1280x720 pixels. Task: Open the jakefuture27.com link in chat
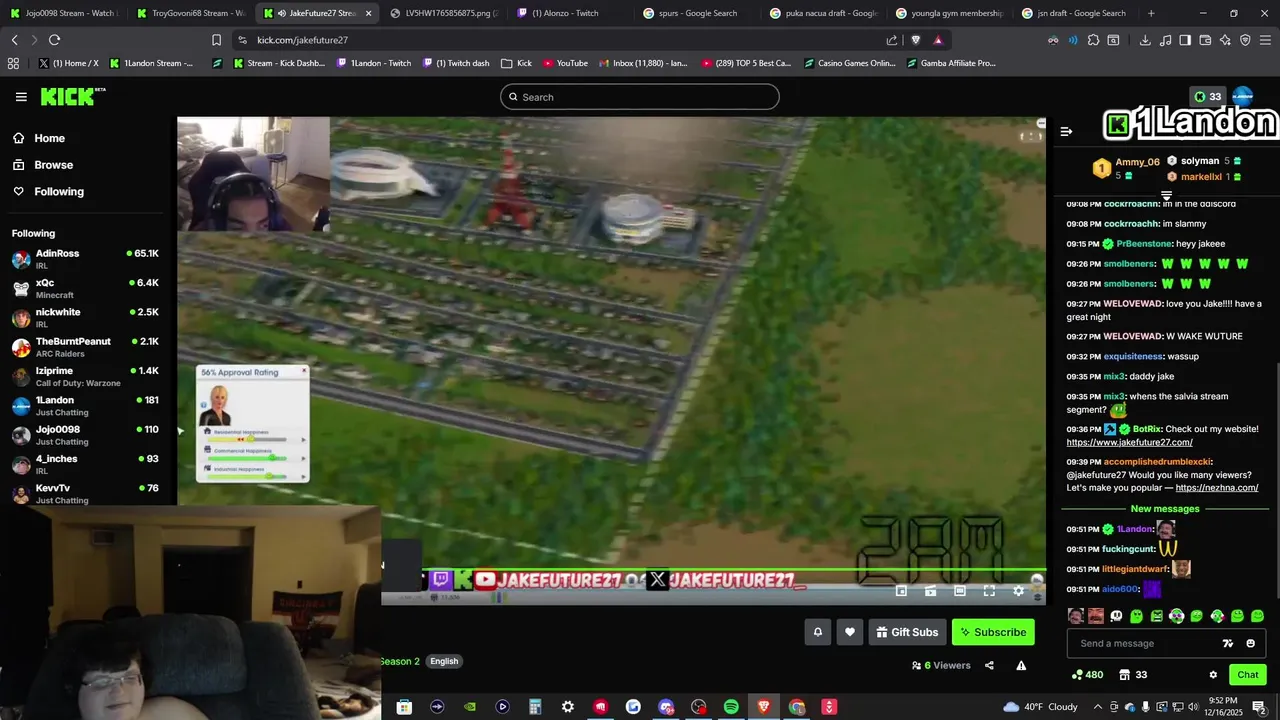(1129, 442)
